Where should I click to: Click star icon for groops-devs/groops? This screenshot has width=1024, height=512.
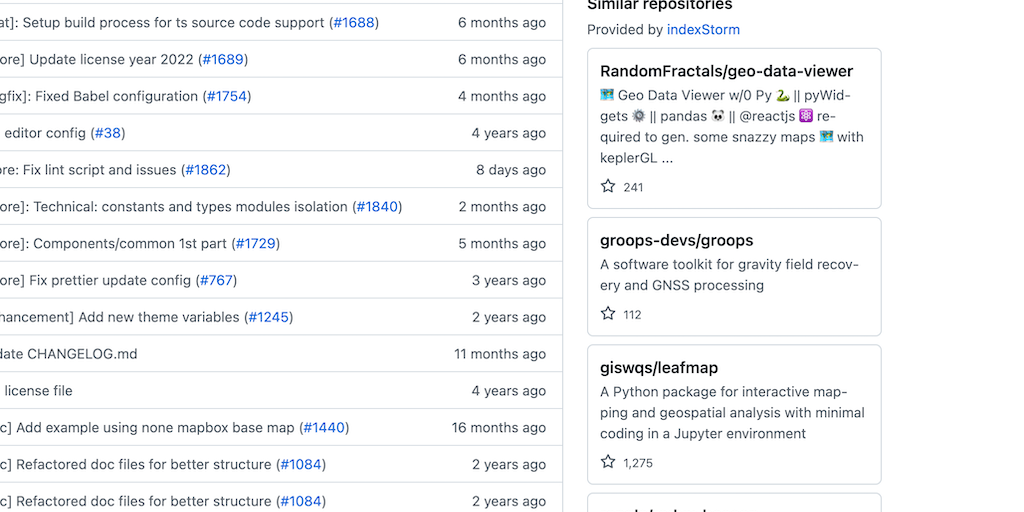click(x=608, y=314)
